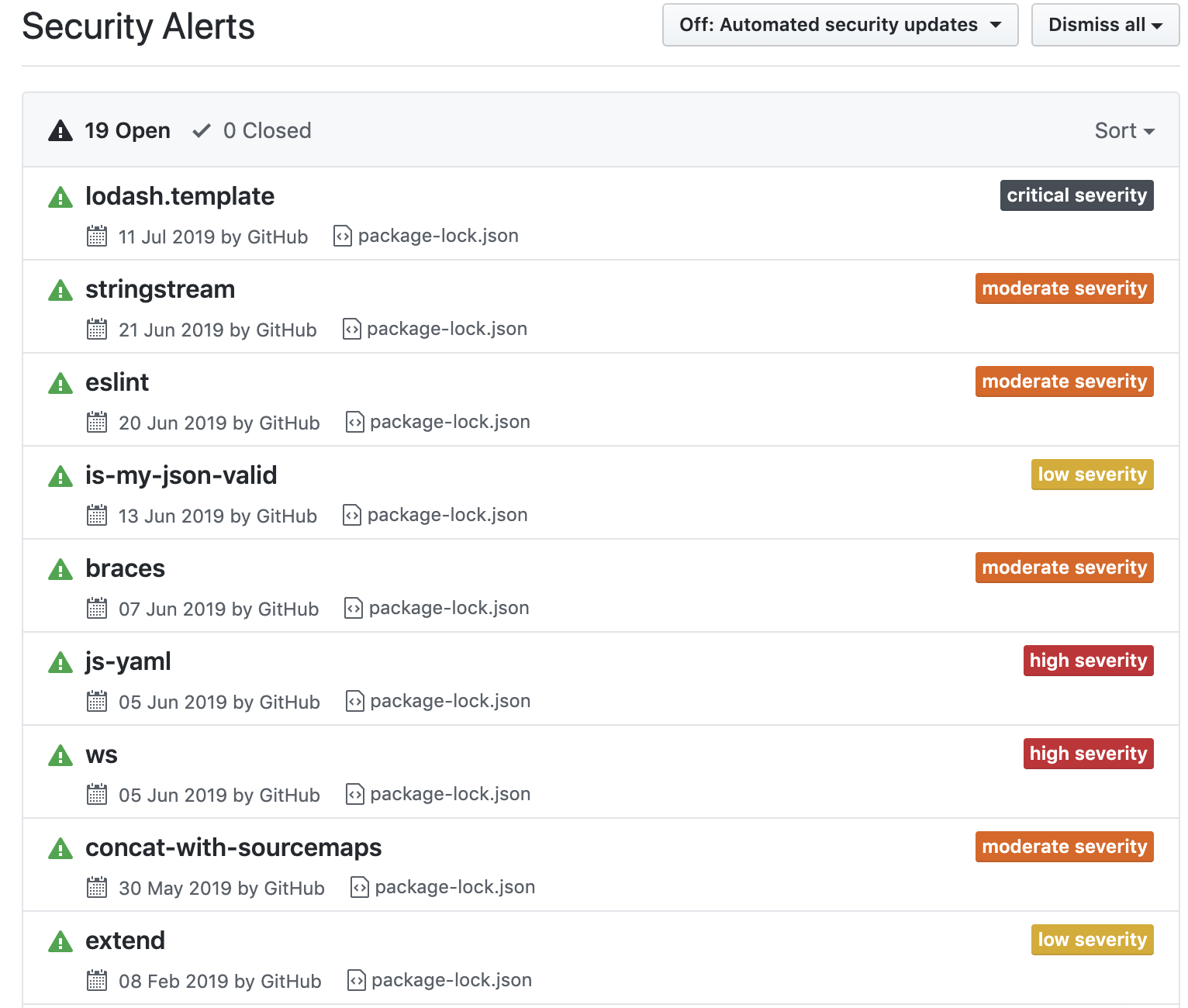The height and width of the screenshot is (1008, 1188).
Task: Click the high severity badge for ws
Action: tap(1088, 754)
